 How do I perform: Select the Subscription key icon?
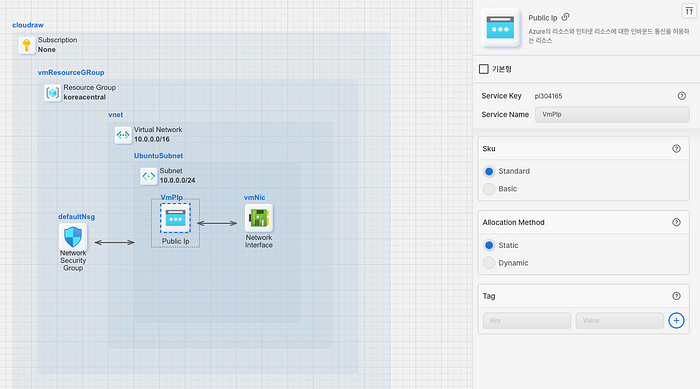tap(27, 45)
